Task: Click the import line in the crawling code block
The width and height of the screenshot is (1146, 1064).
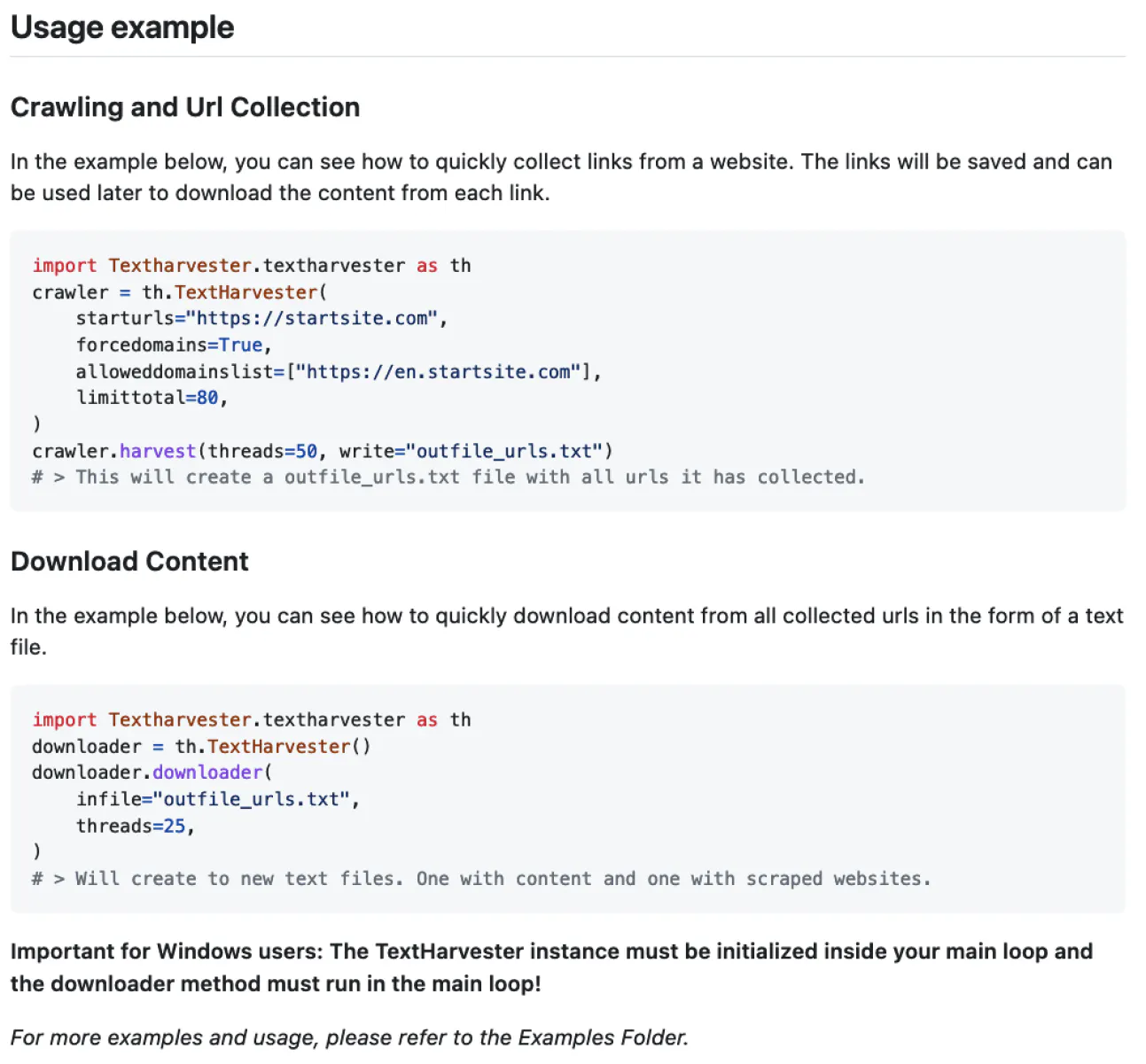Action: coord(251,266)
